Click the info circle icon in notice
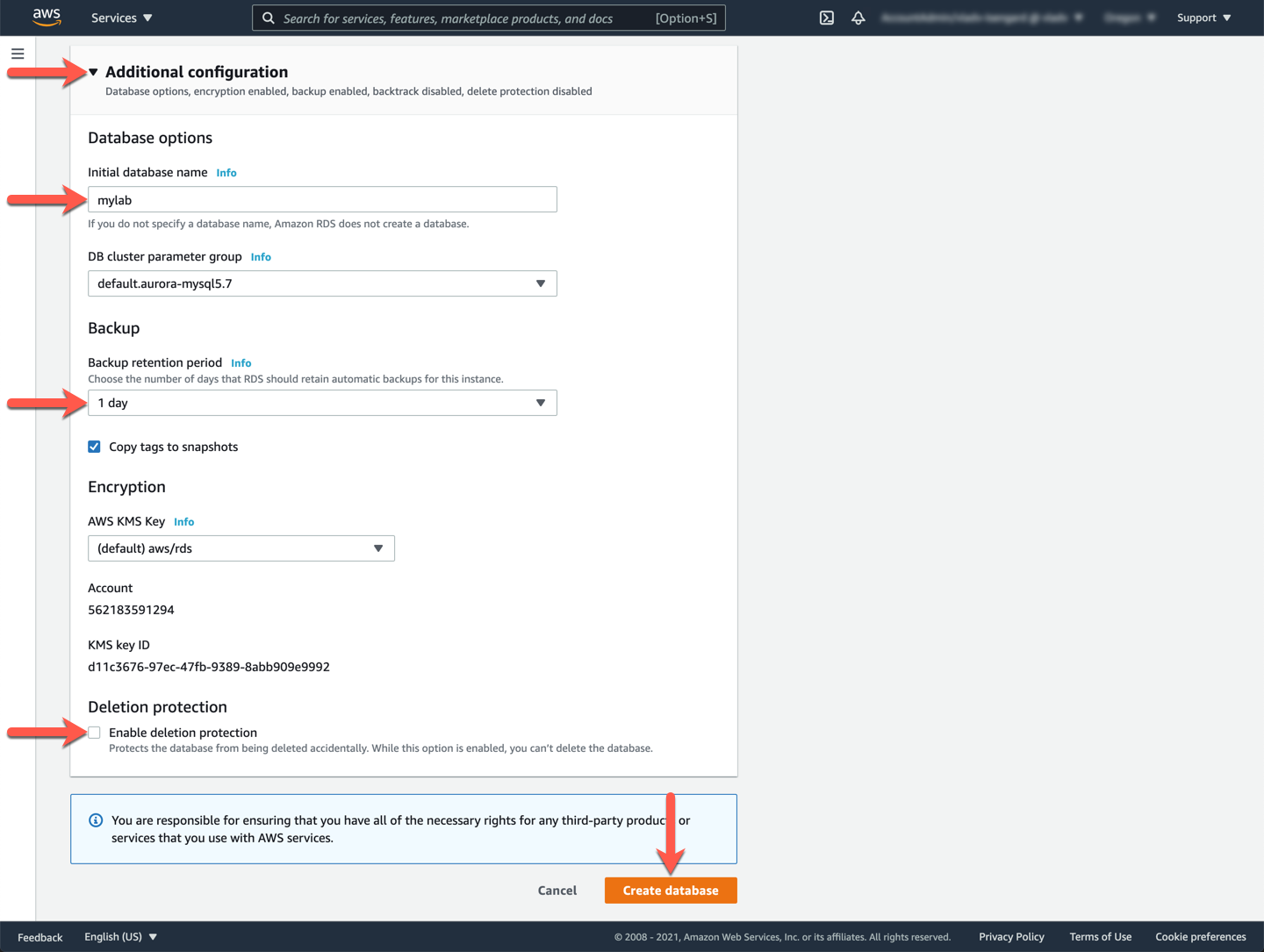This screenshot has width=1264, height=952. [x=96, y=820]
